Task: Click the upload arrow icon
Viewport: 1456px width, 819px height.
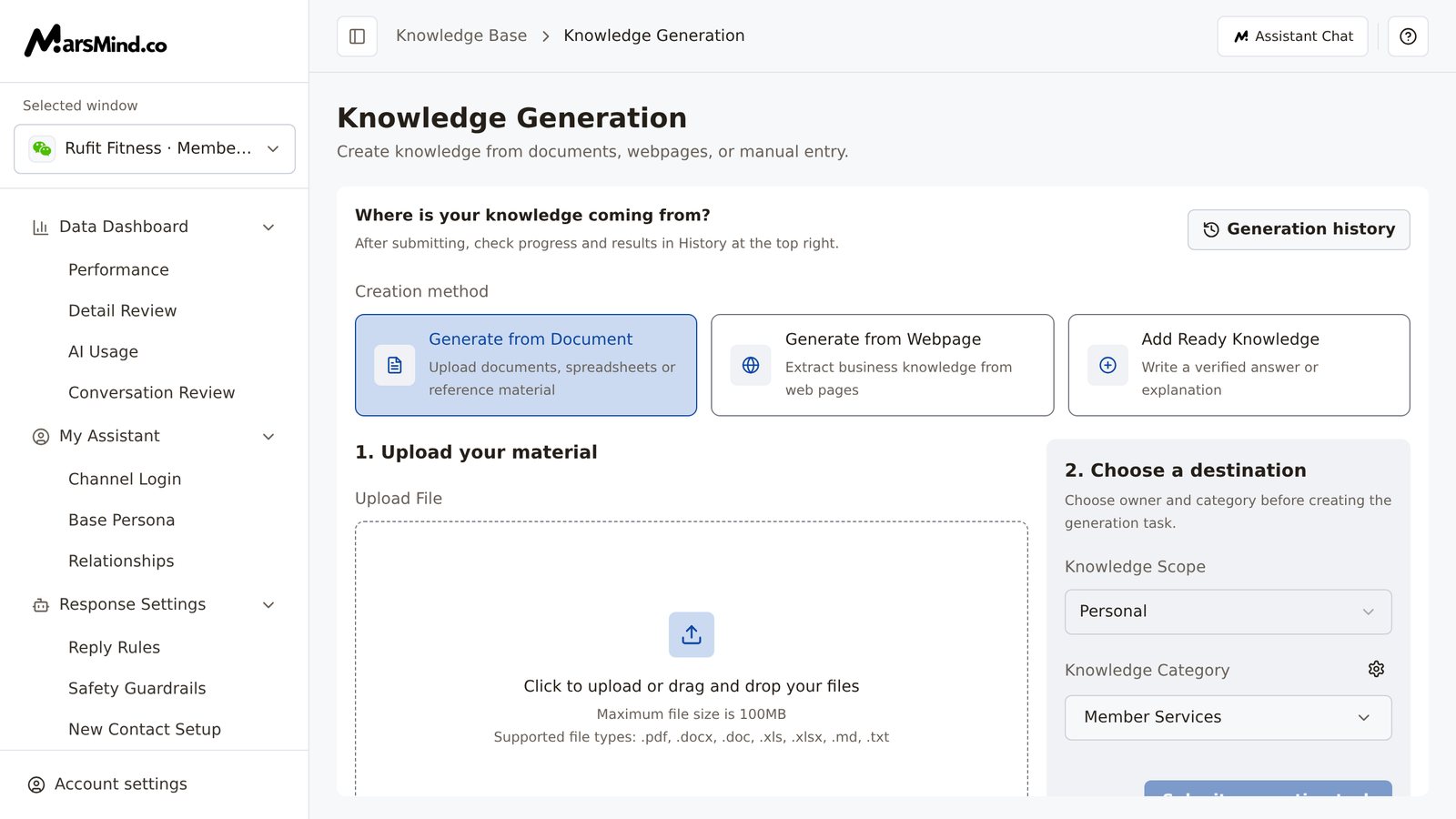Action: pos(692,634)
